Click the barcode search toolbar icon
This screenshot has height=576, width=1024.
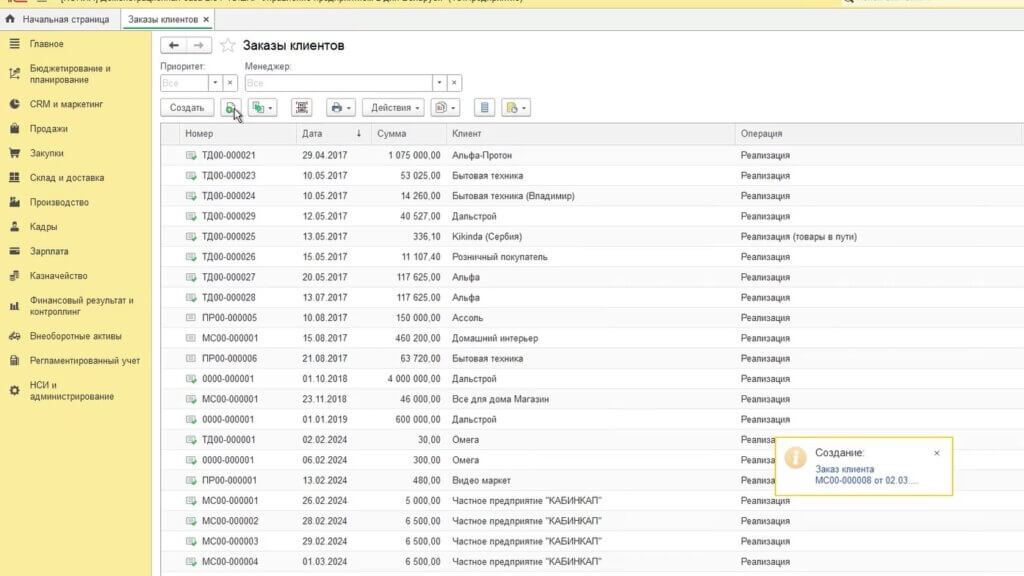click(302, 108)
